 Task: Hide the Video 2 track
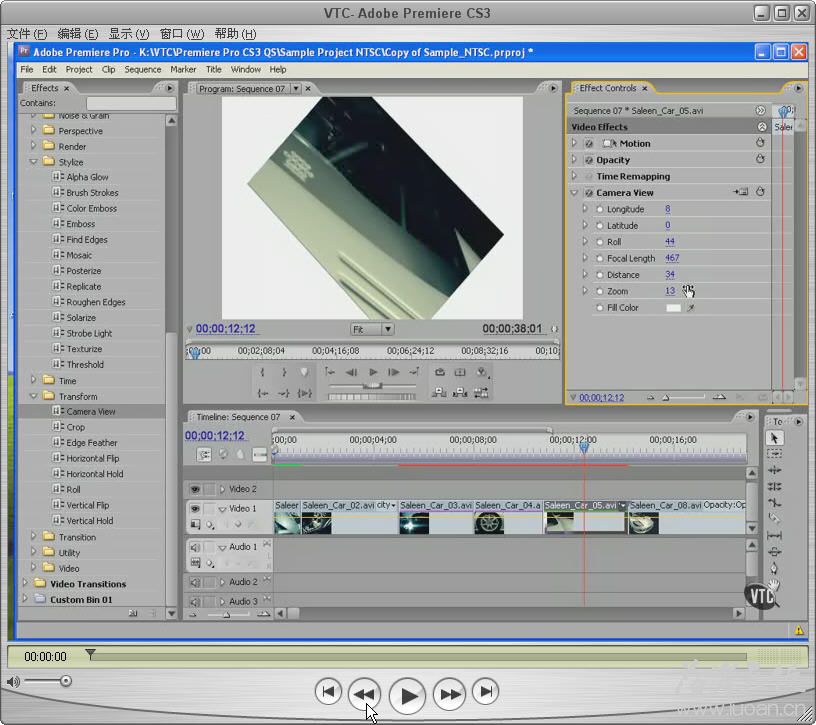click(x=195, y=489)
